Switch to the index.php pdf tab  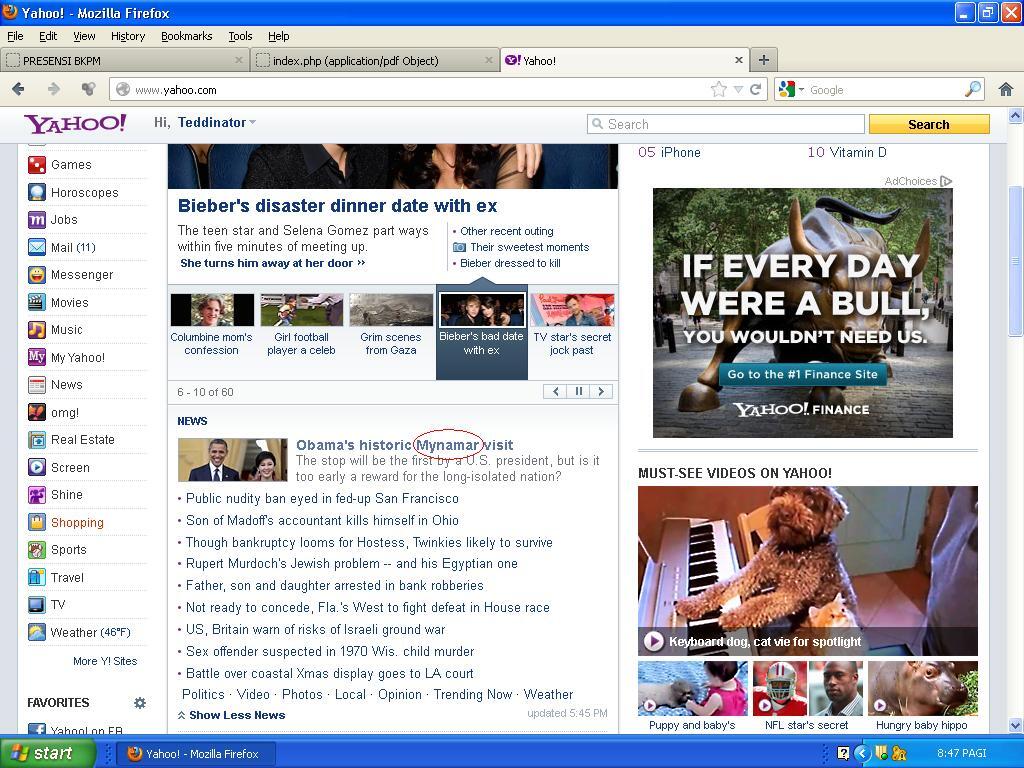click(x=374, y=61)
